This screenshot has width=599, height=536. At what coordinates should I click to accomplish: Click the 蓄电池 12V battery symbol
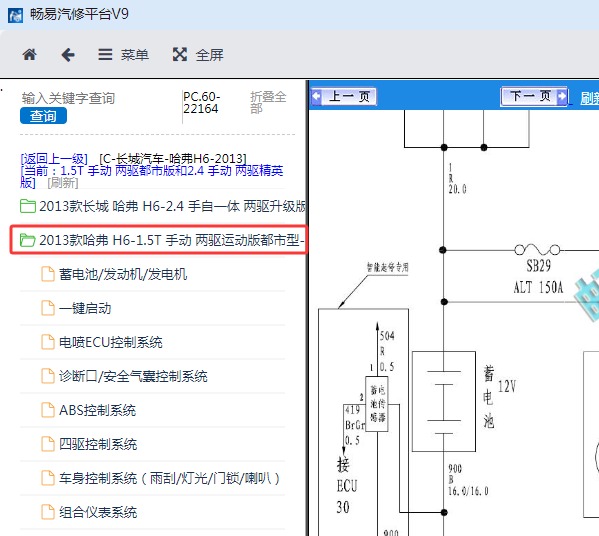point(444,401)
